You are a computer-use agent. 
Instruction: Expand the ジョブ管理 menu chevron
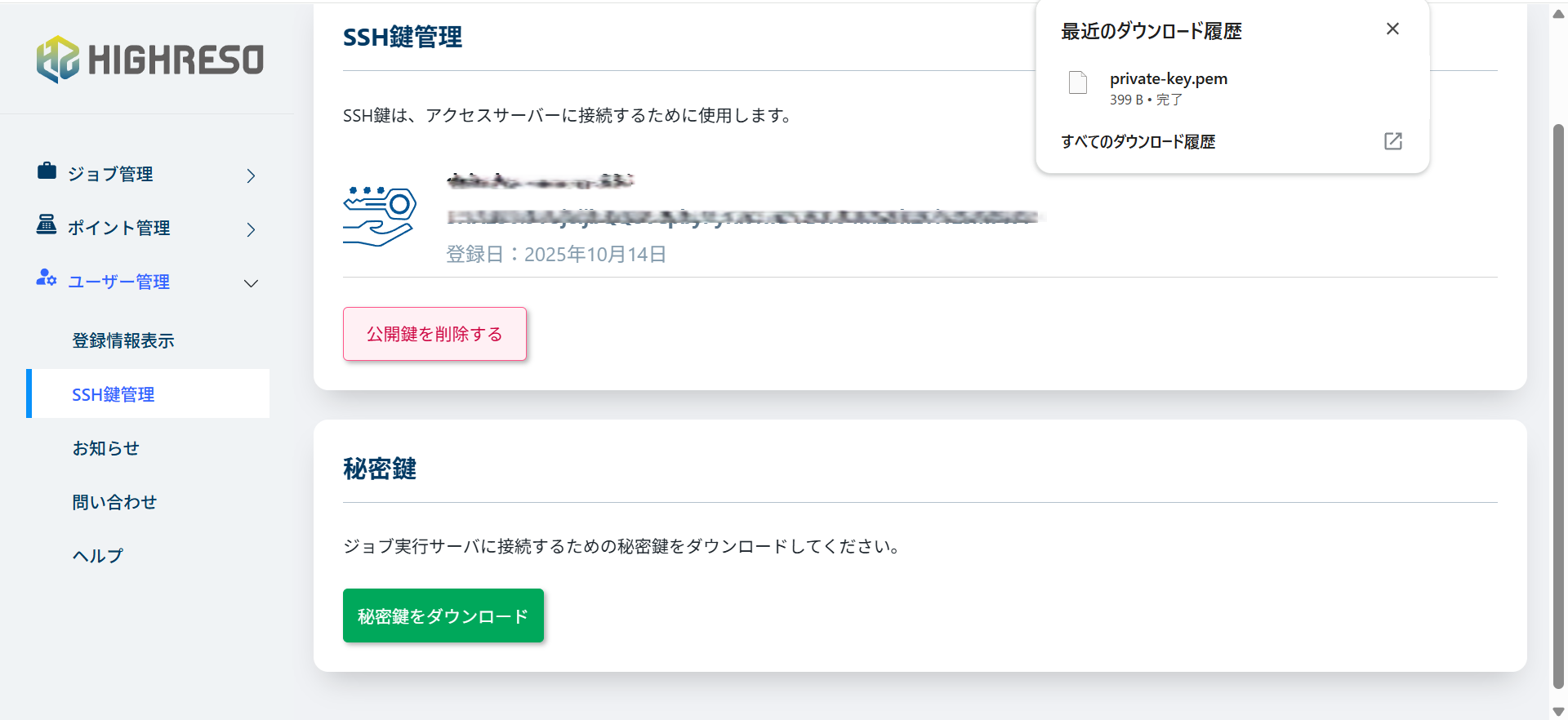click(251, 176)
